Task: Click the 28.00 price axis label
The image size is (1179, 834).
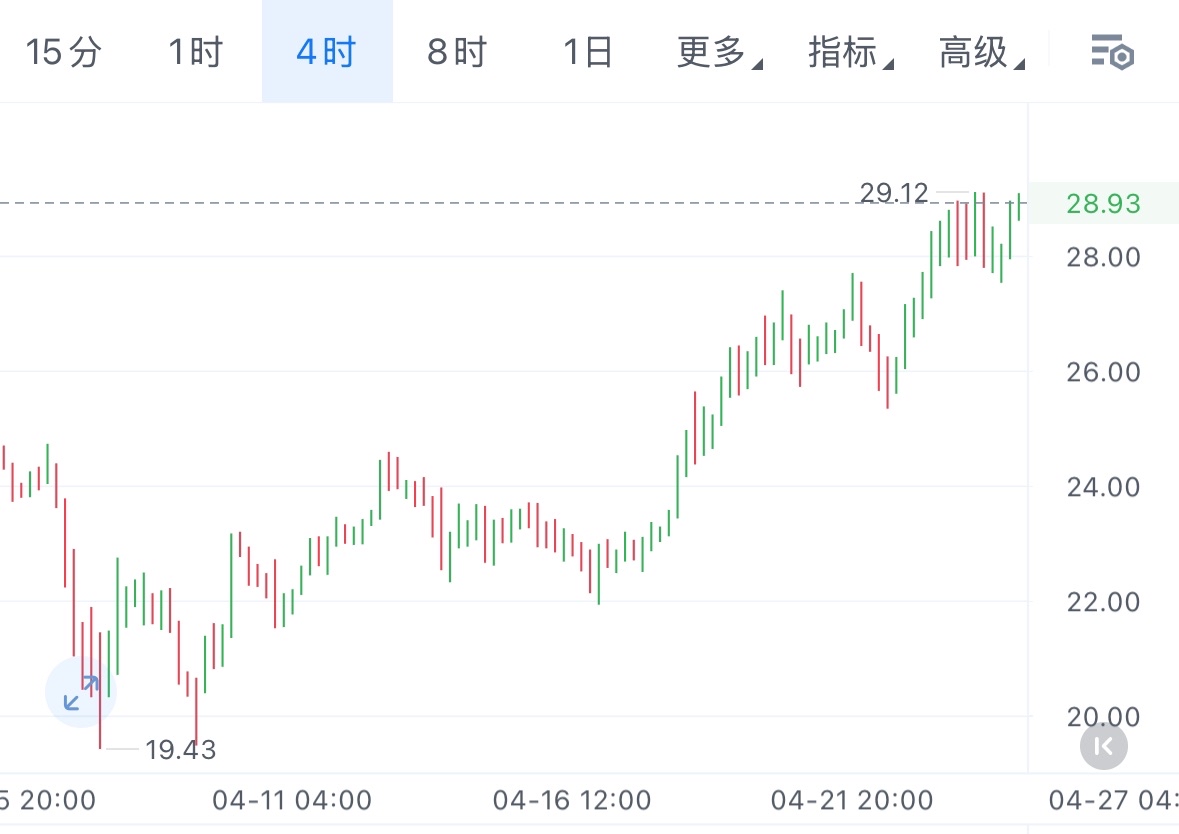Action: point(1103,257)
